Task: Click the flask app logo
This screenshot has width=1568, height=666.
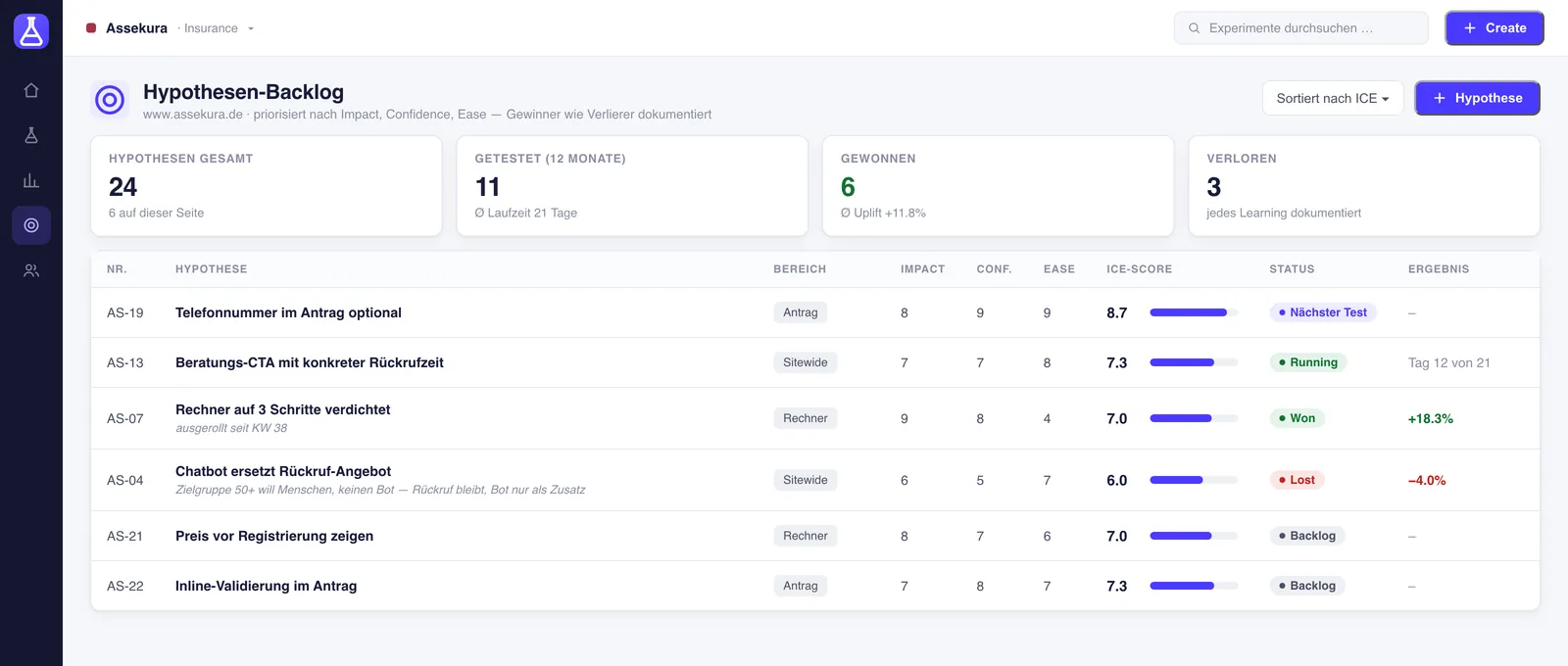Action: point(31,31)
